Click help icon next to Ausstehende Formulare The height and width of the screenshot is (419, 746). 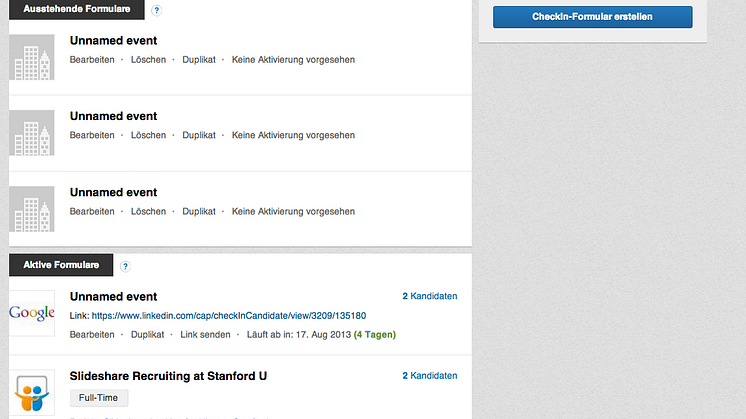[x=156, y=10]
